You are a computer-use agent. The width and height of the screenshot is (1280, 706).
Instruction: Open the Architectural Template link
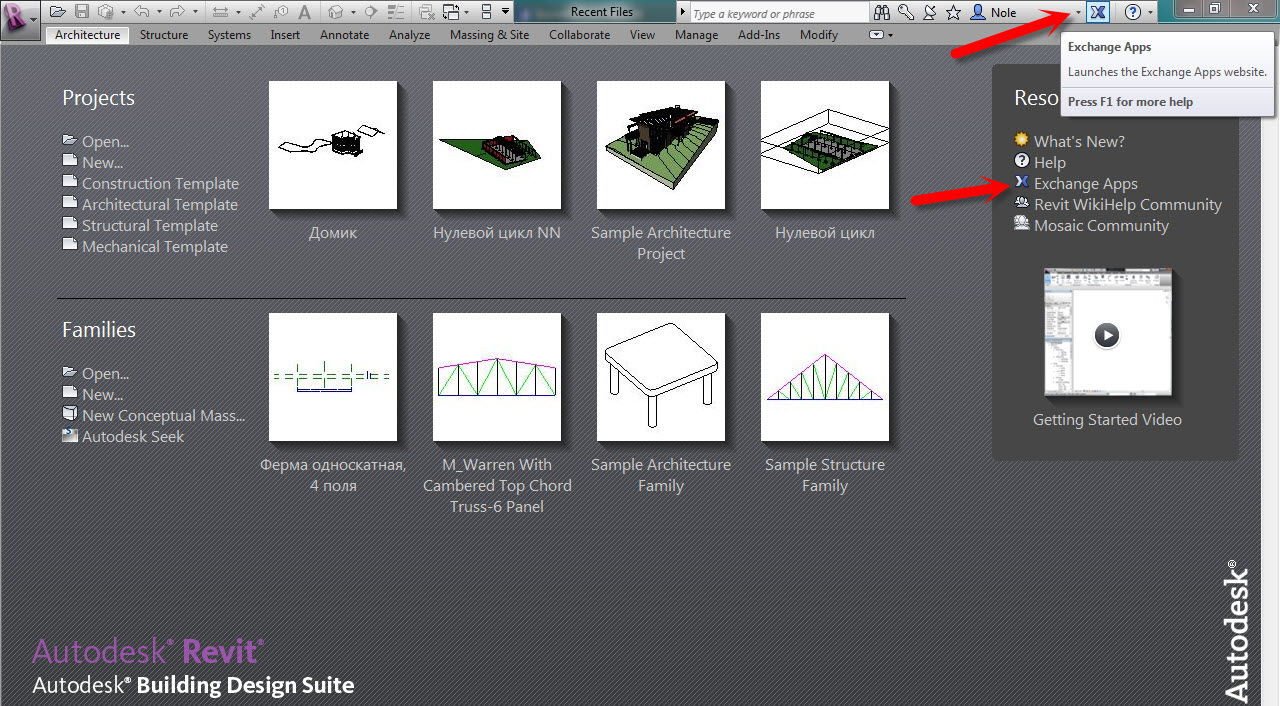pos(160,205)
